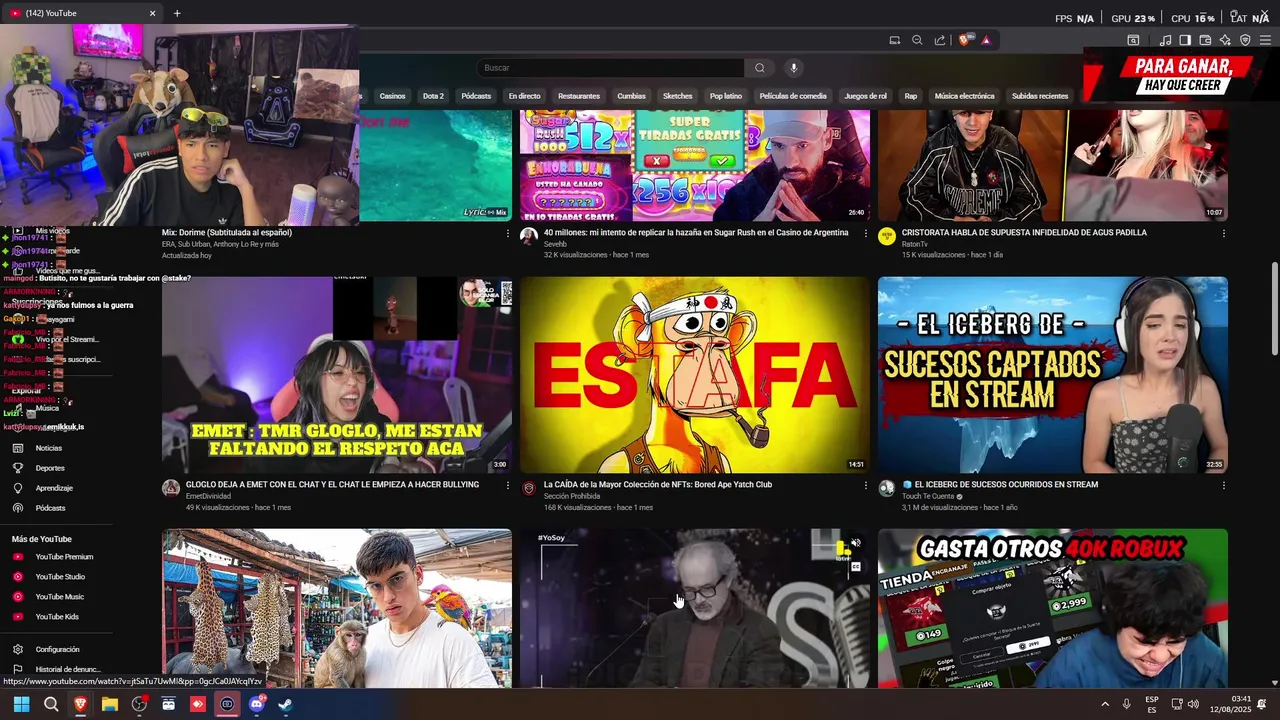
Task: Select the Rap filter chip
Action: [x=911, y=96]
